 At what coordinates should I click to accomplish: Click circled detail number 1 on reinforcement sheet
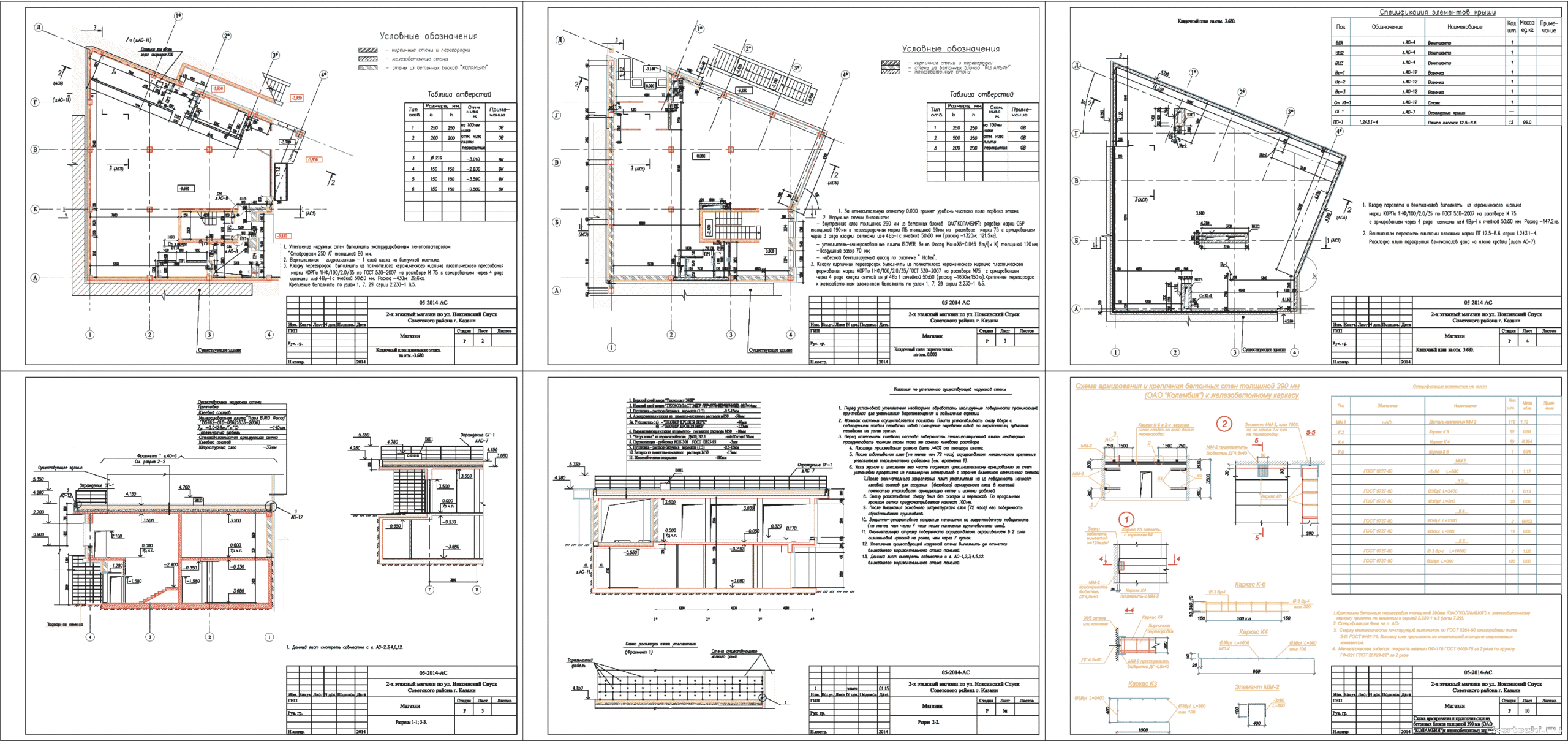(x=1126, y=519)
